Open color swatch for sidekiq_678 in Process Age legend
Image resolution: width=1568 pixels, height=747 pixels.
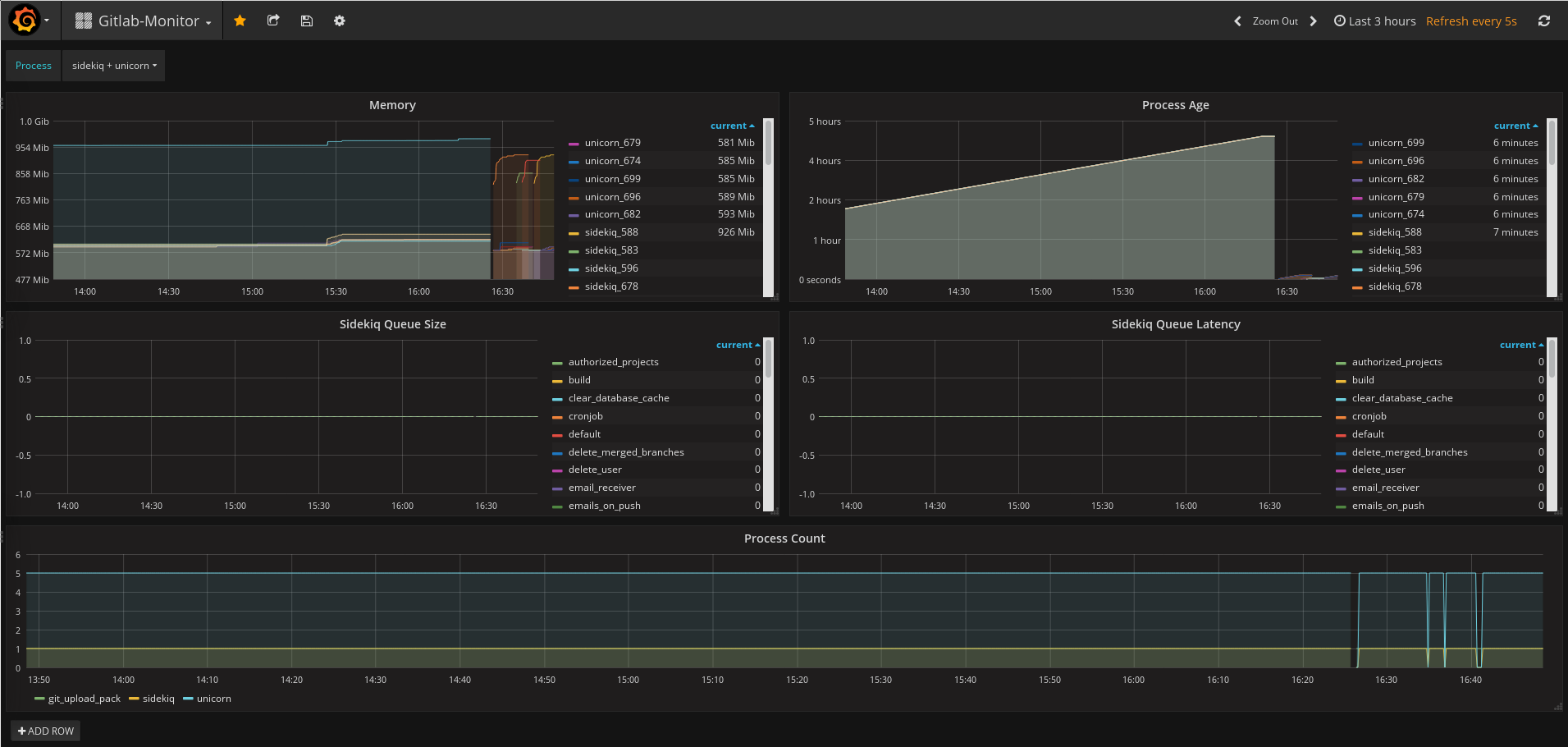coord(1357,287)
